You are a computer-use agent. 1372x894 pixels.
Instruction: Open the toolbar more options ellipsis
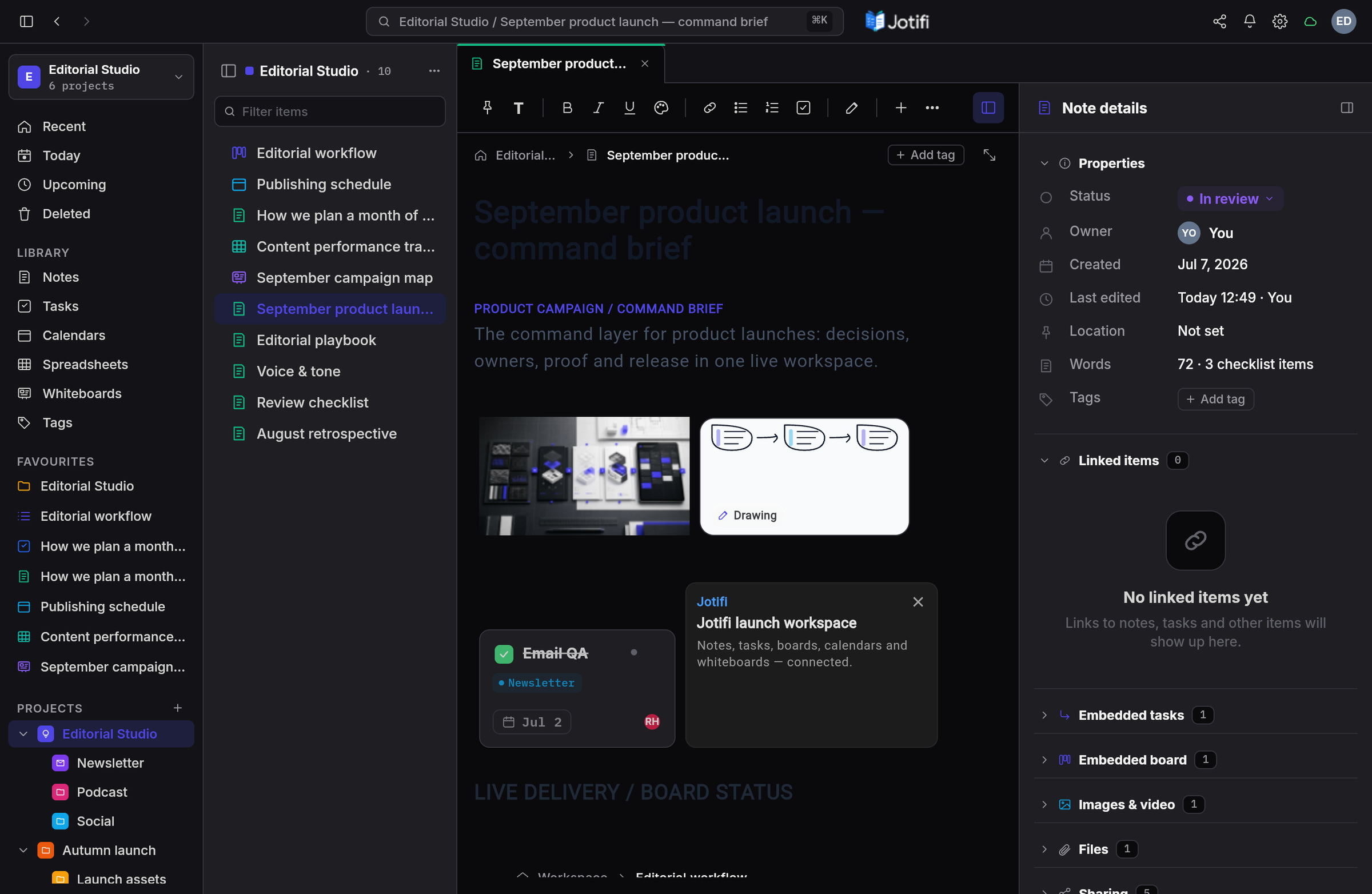pos(932,108)
